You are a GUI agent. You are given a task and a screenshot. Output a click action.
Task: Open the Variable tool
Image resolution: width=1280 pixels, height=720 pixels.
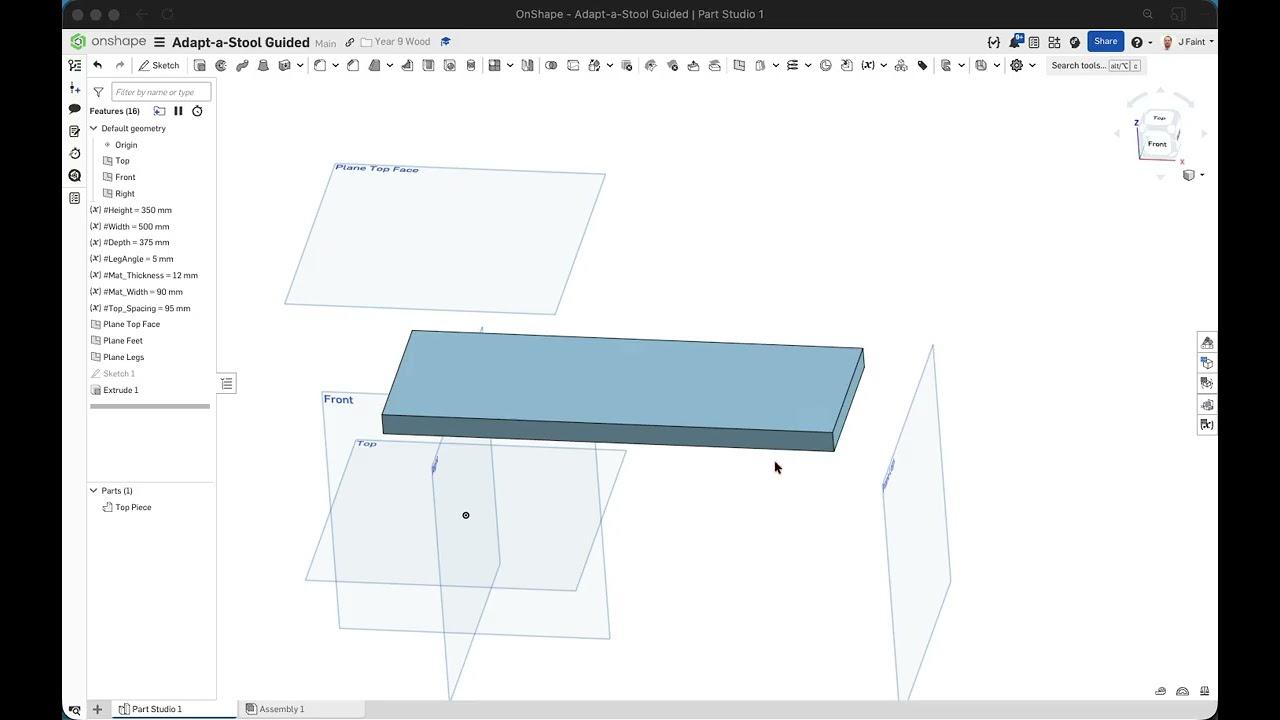tap(867, 65)
